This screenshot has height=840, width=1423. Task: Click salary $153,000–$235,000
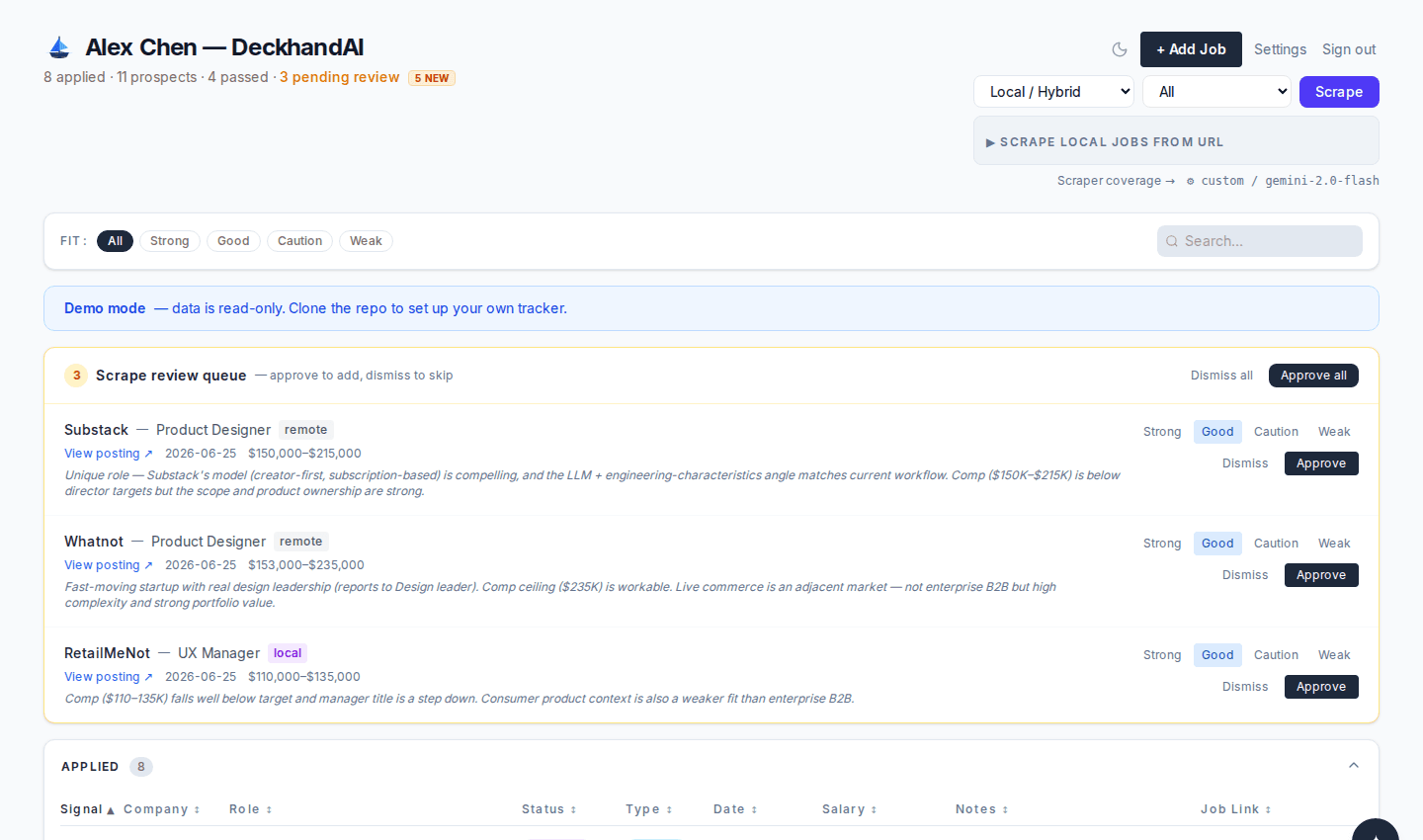click(x=306, y=565)
